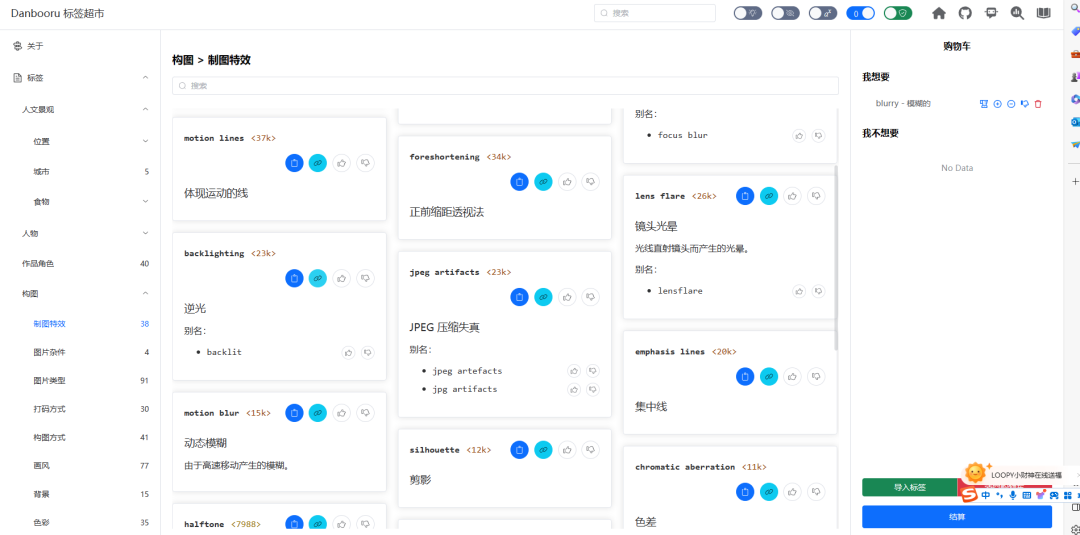This screenshot has height=535, width=1080.
Task: Collapse the 构图 section chevron
Action: (x=145, y=293)
